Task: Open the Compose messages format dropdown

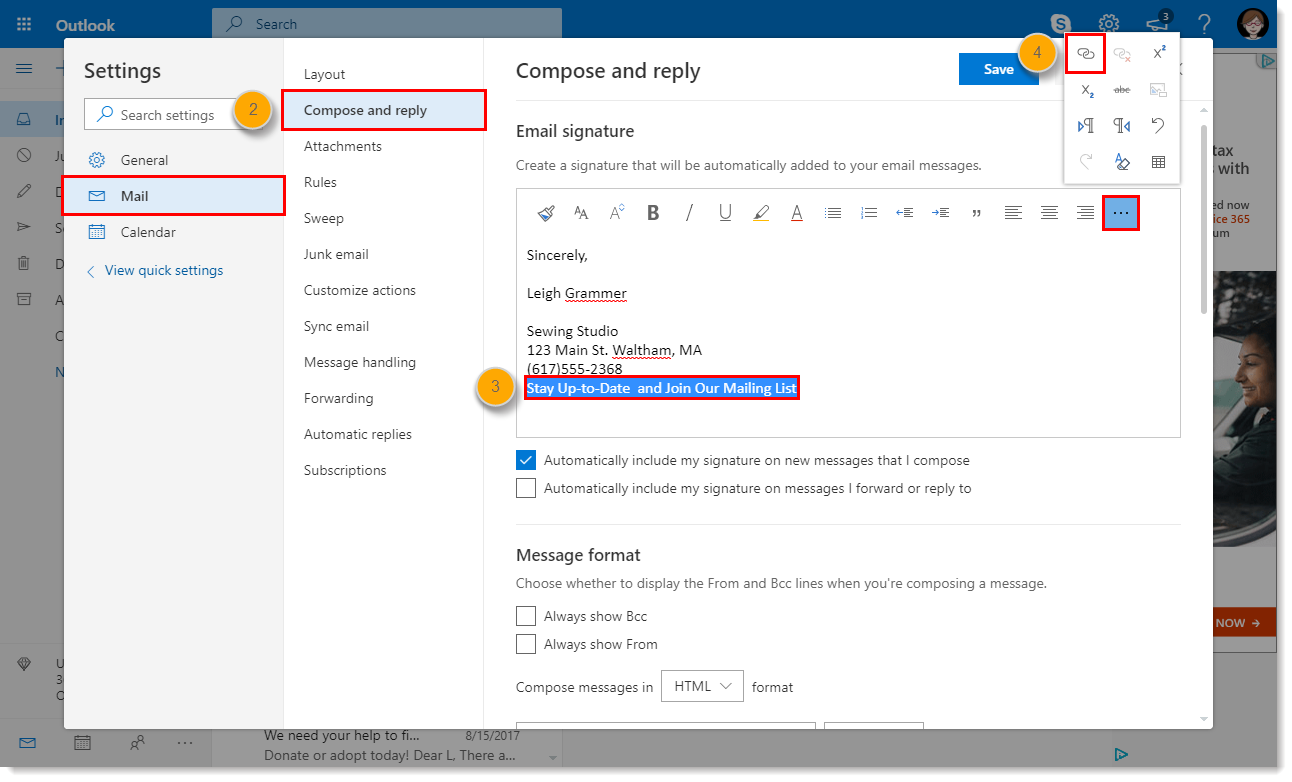Action: click(702, 686)
